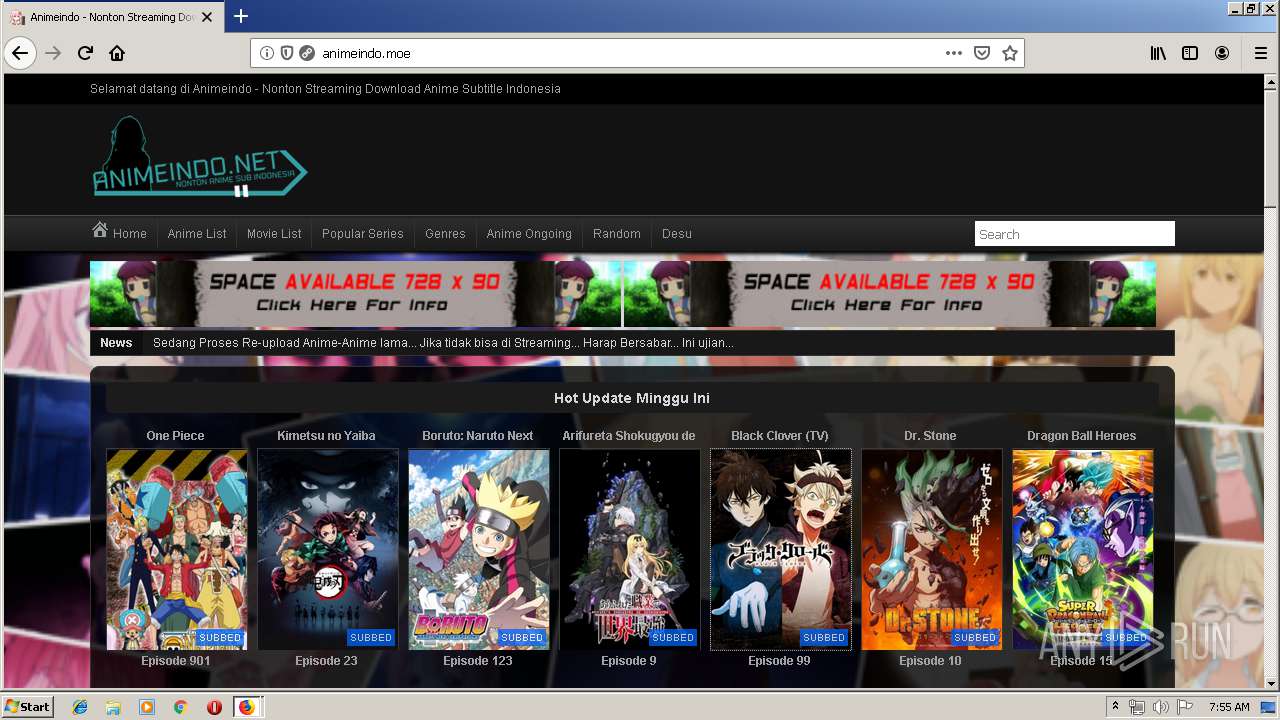This screenshot has width=1280, height=720.
Task: Open Desu menu item
Action: (x=676, y=233)
